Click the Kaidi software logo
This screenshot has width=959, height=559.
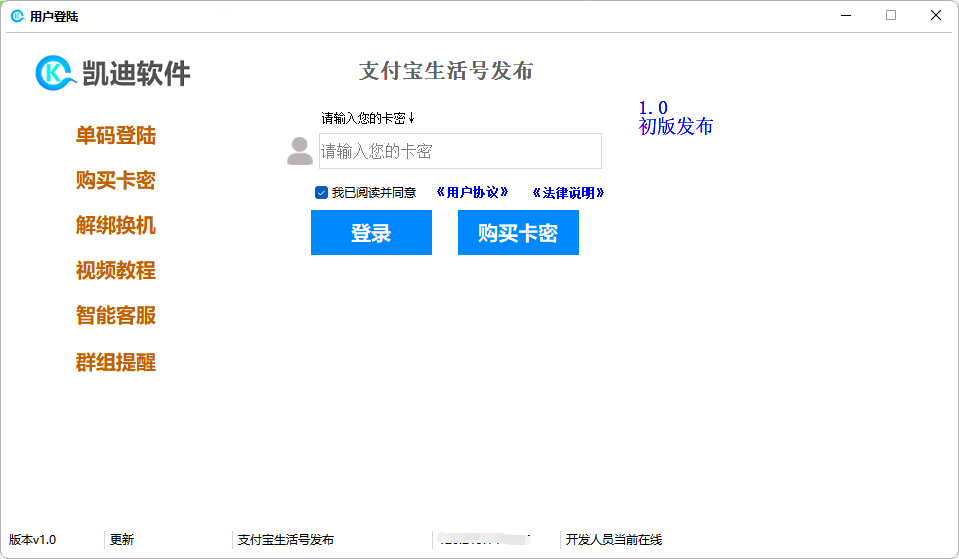pyautogui.click(x=113, y=73)
